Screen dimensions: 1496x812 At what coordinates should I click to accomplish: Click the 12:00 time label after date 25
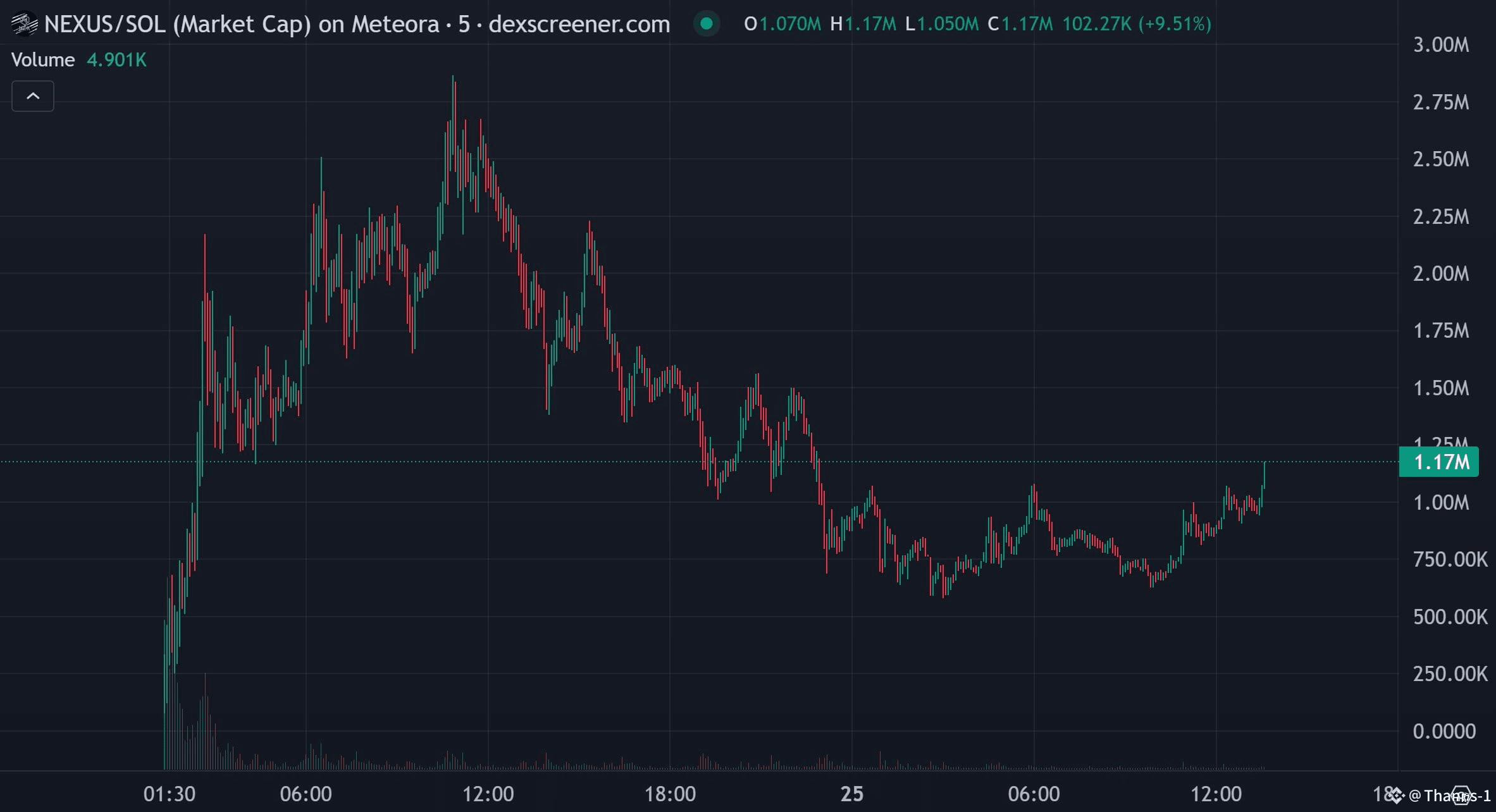pos(1216,794)
